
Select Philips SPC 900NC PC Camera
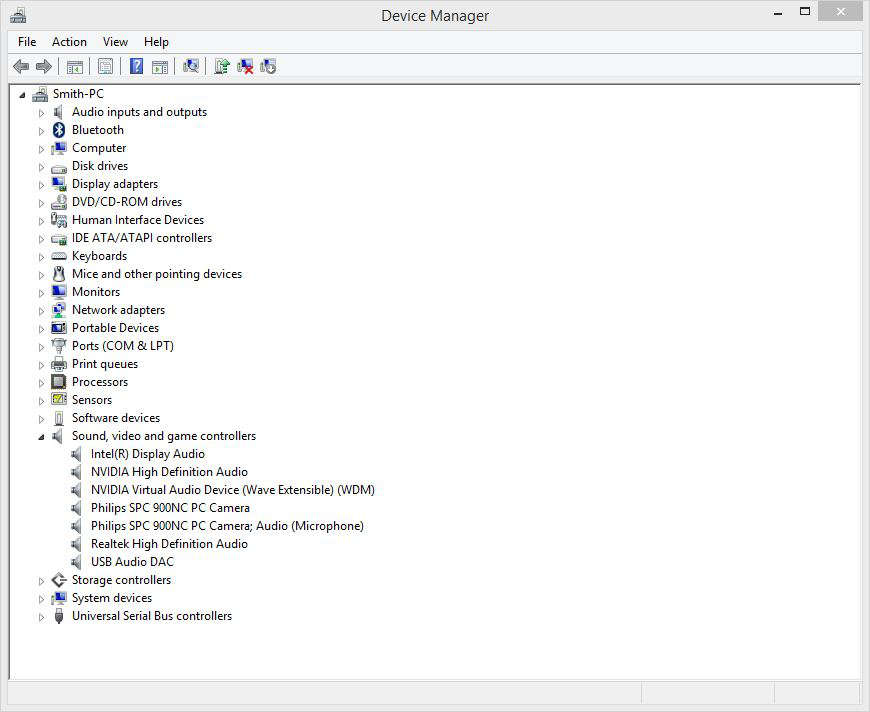pos(170,508)
